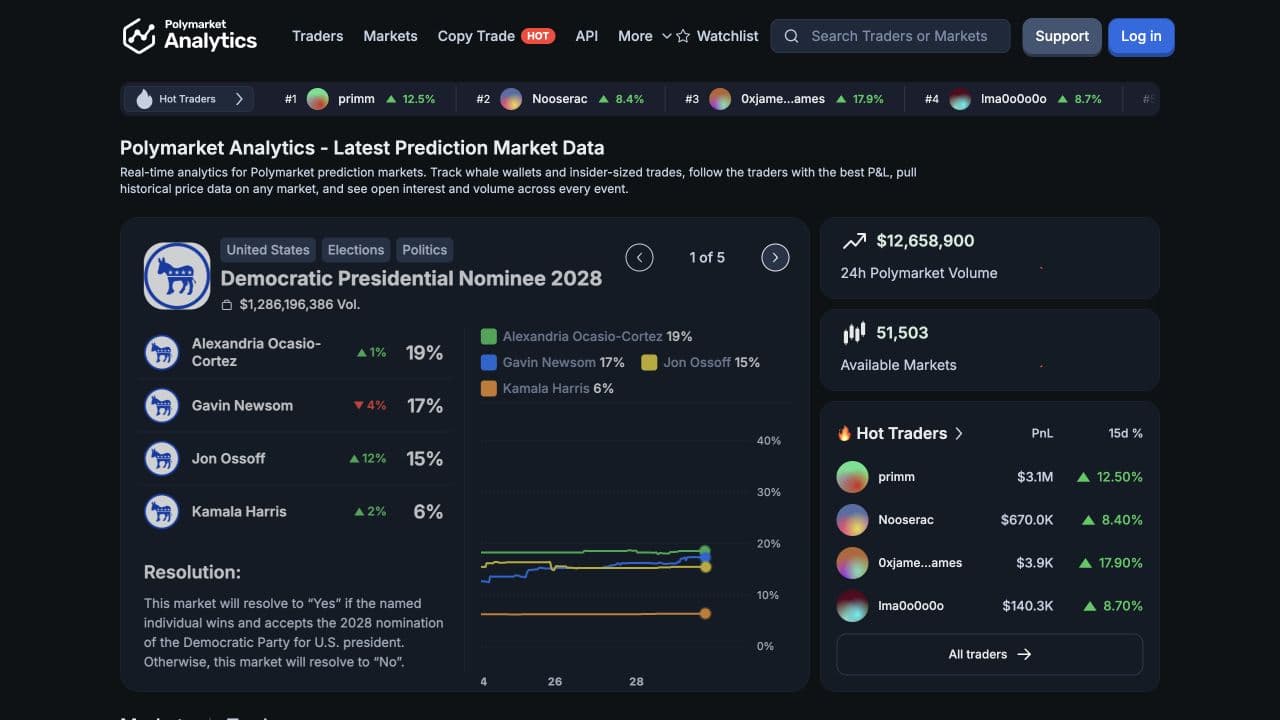Click the $12,658,900 volume value
Image resolution: width=1280 pixels, height=720 pixels.
pyautogui.click(x=925, y=241)
